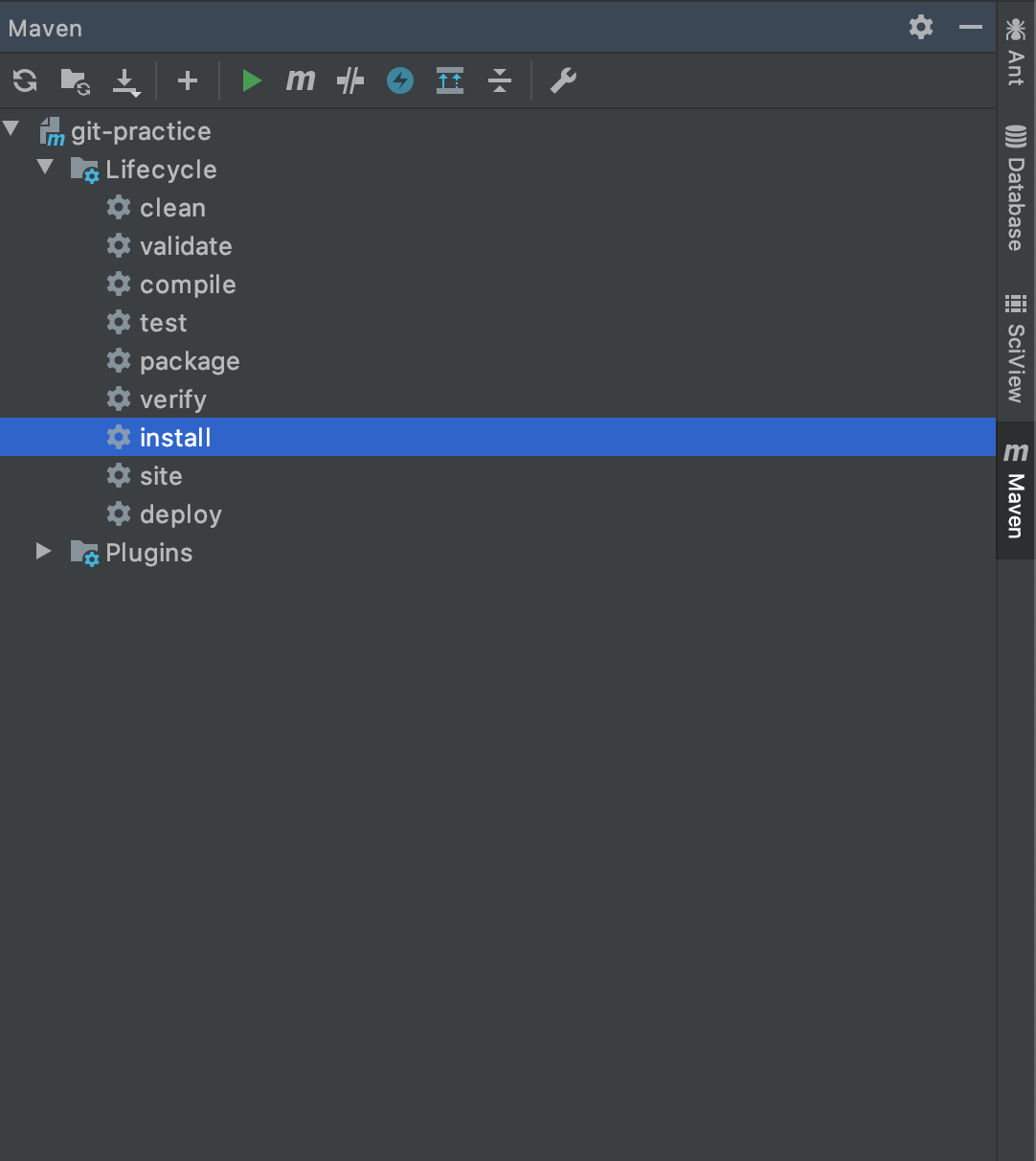Toggle skip tests mode lightning icon
This screenshot has height=1161, width=1036.
(x=400, y=80)
